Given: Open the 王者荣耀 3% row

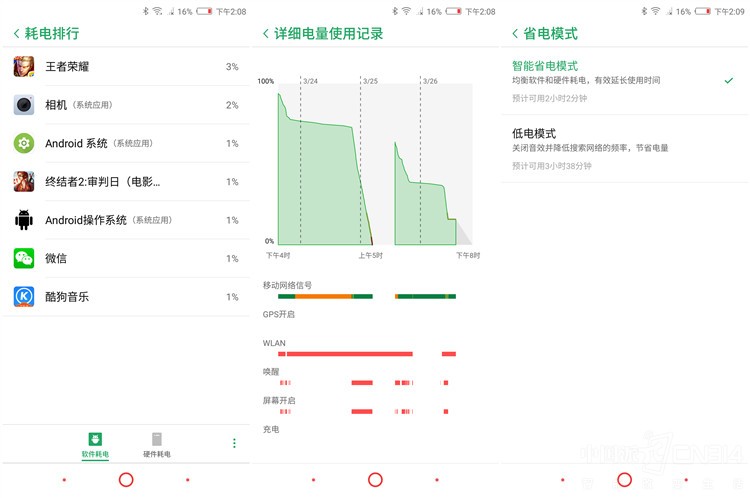Looking at the screenshot, I should (x=126, y=66).
